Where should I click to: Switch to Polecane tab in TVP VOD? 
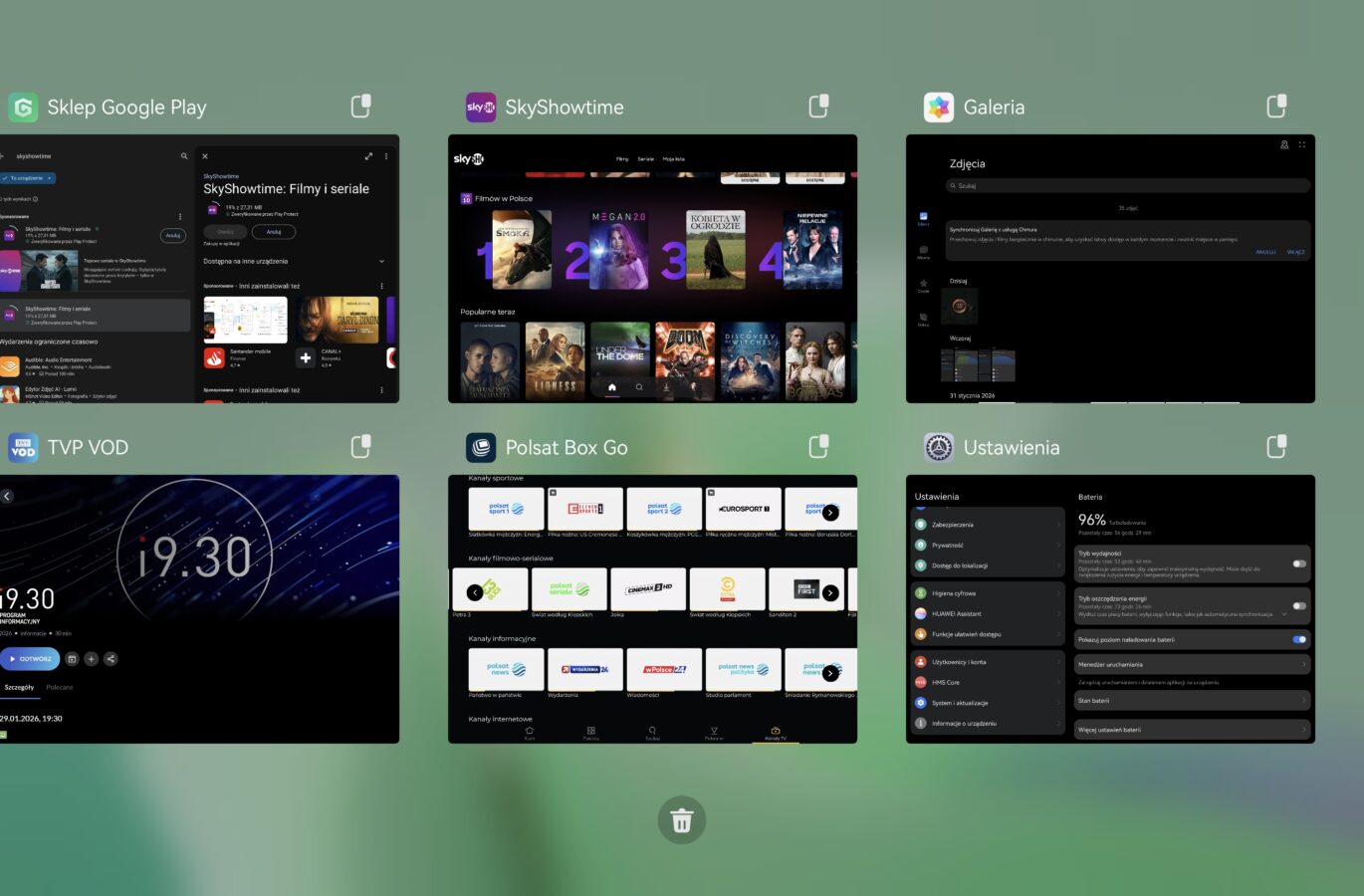tap(60, 688)
